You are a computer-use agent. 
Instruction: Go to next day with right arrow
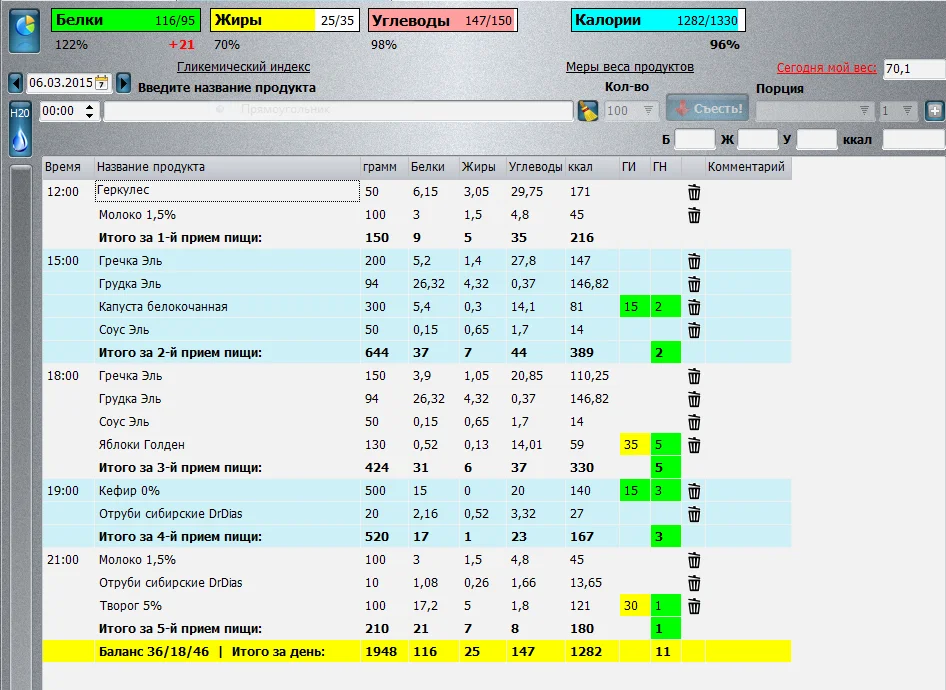(123, 83)
